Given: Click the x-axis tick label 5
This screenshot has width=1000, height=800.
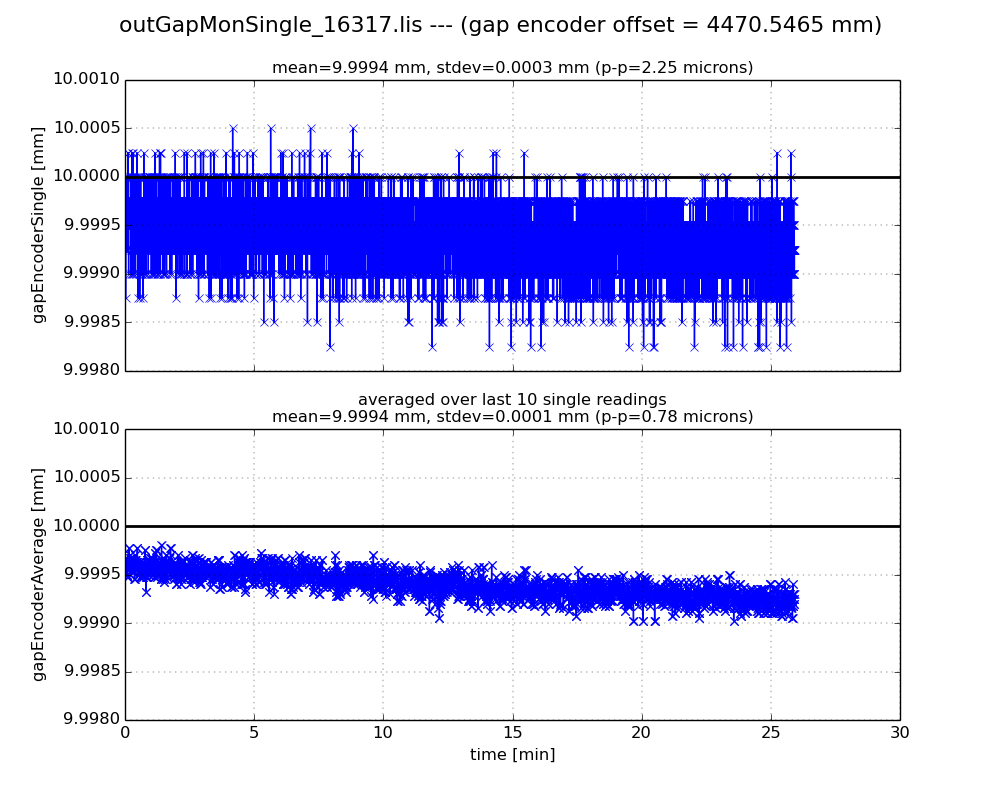Looking at the screenshot, I should tap(254, 733).
